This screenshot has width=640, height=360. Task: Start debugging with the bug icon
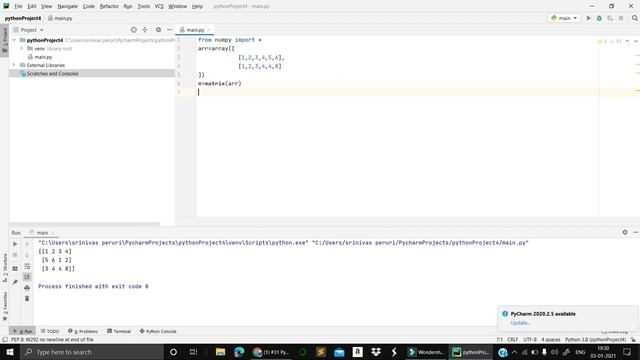click(x=599, y=18)
